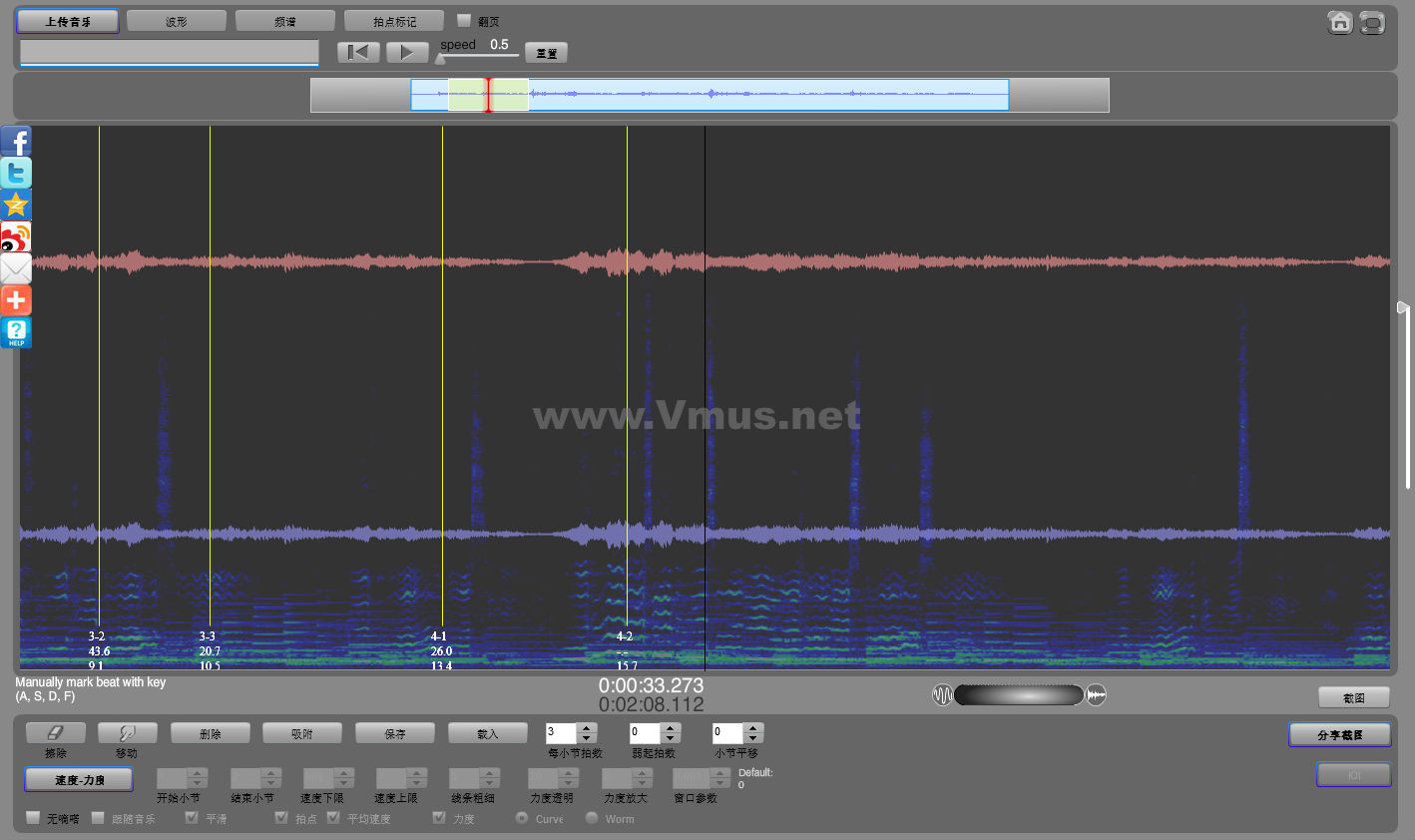Decrease the 小节平移 stepper value
Viewport: 1415px width, 840px height.
[753, 739]
